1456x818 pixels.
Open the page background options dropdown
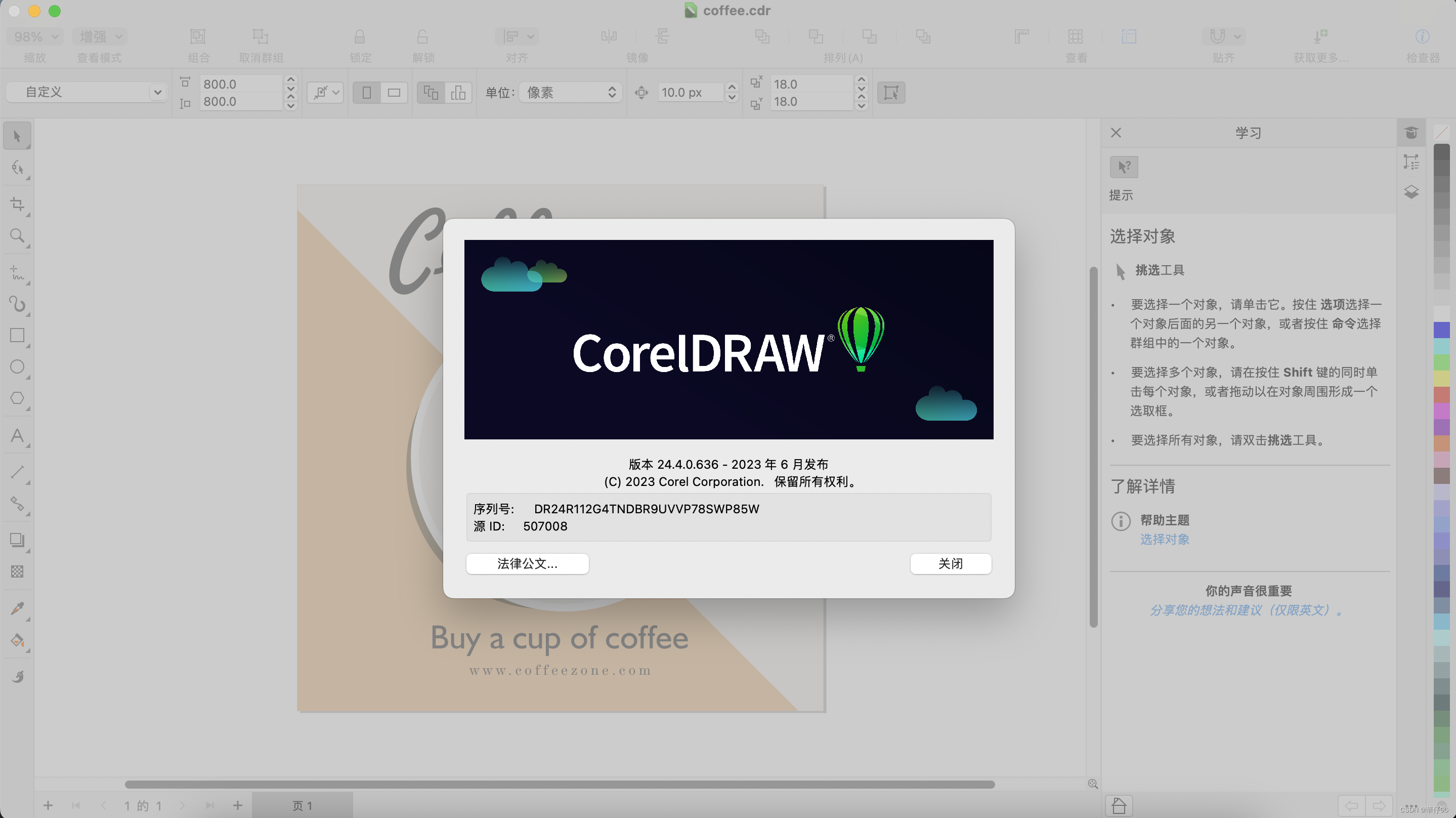[326, 93]
